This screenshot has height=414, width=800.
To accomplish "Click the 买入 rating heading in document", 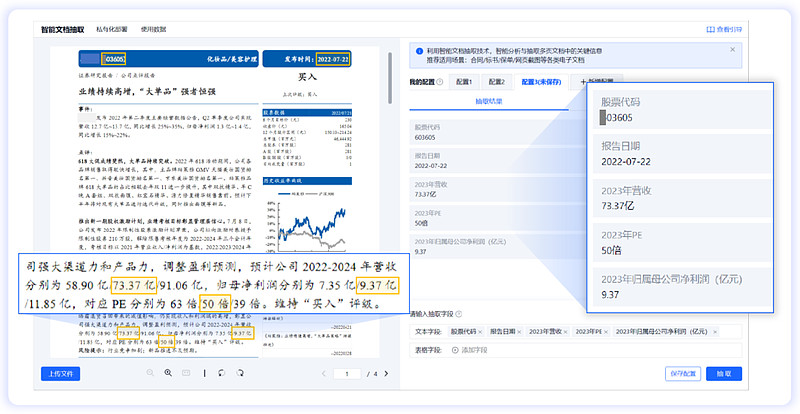I will coord(307,77).
